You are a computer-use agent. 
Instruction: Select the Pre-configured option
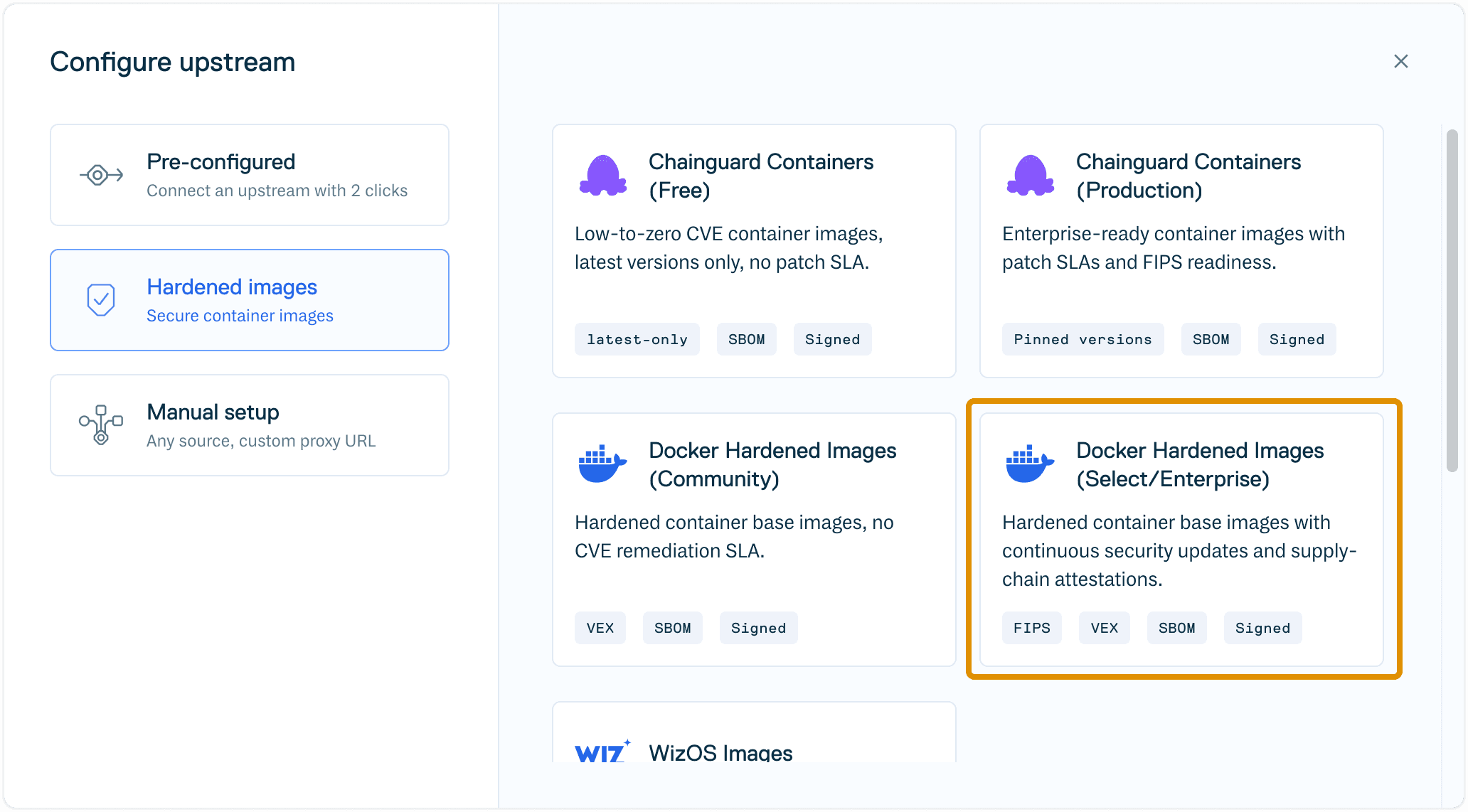(x=250, y=175)
